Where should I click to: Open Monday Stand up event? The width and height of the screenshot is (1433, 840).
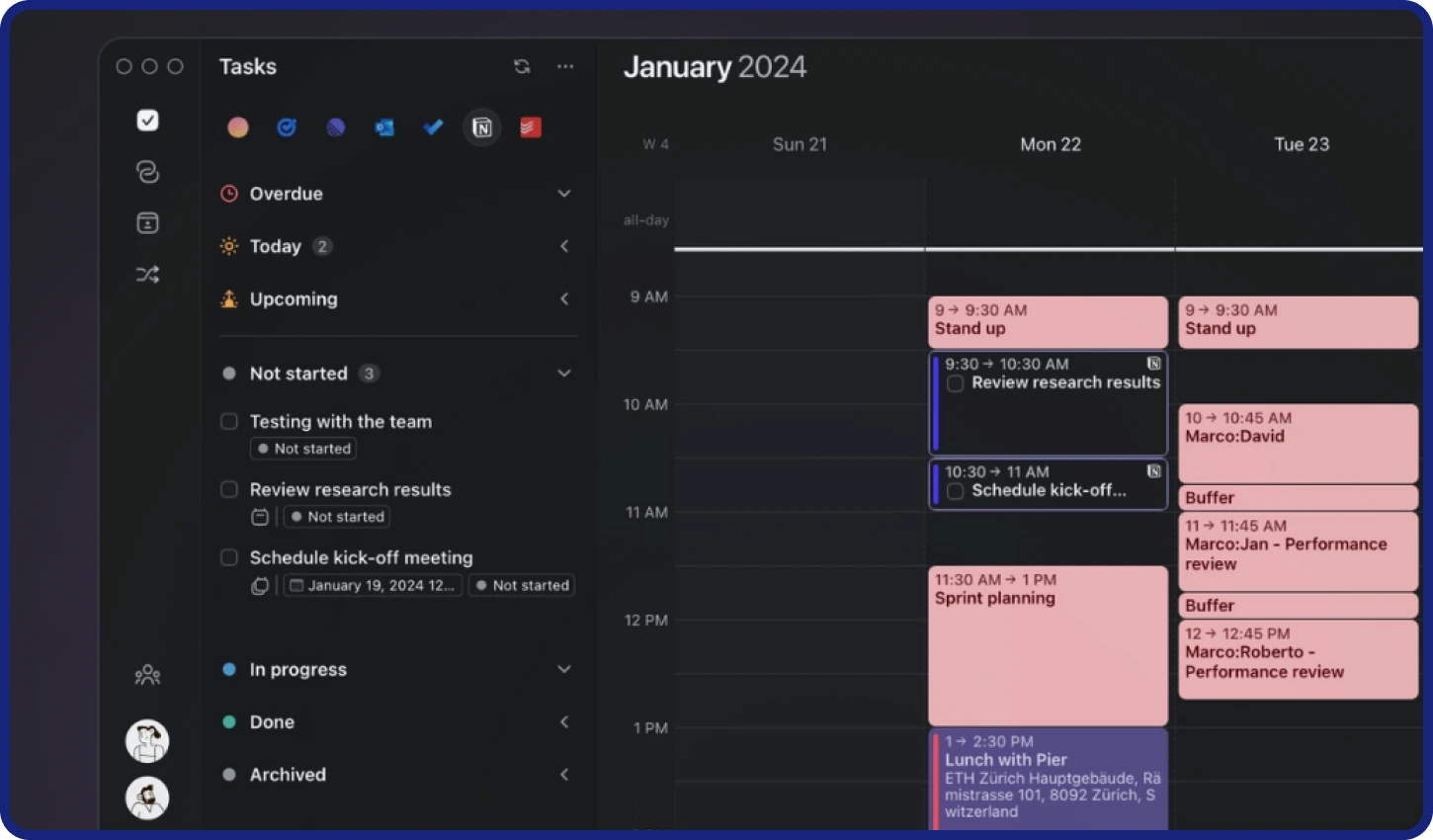click(x=1048, y=322)
